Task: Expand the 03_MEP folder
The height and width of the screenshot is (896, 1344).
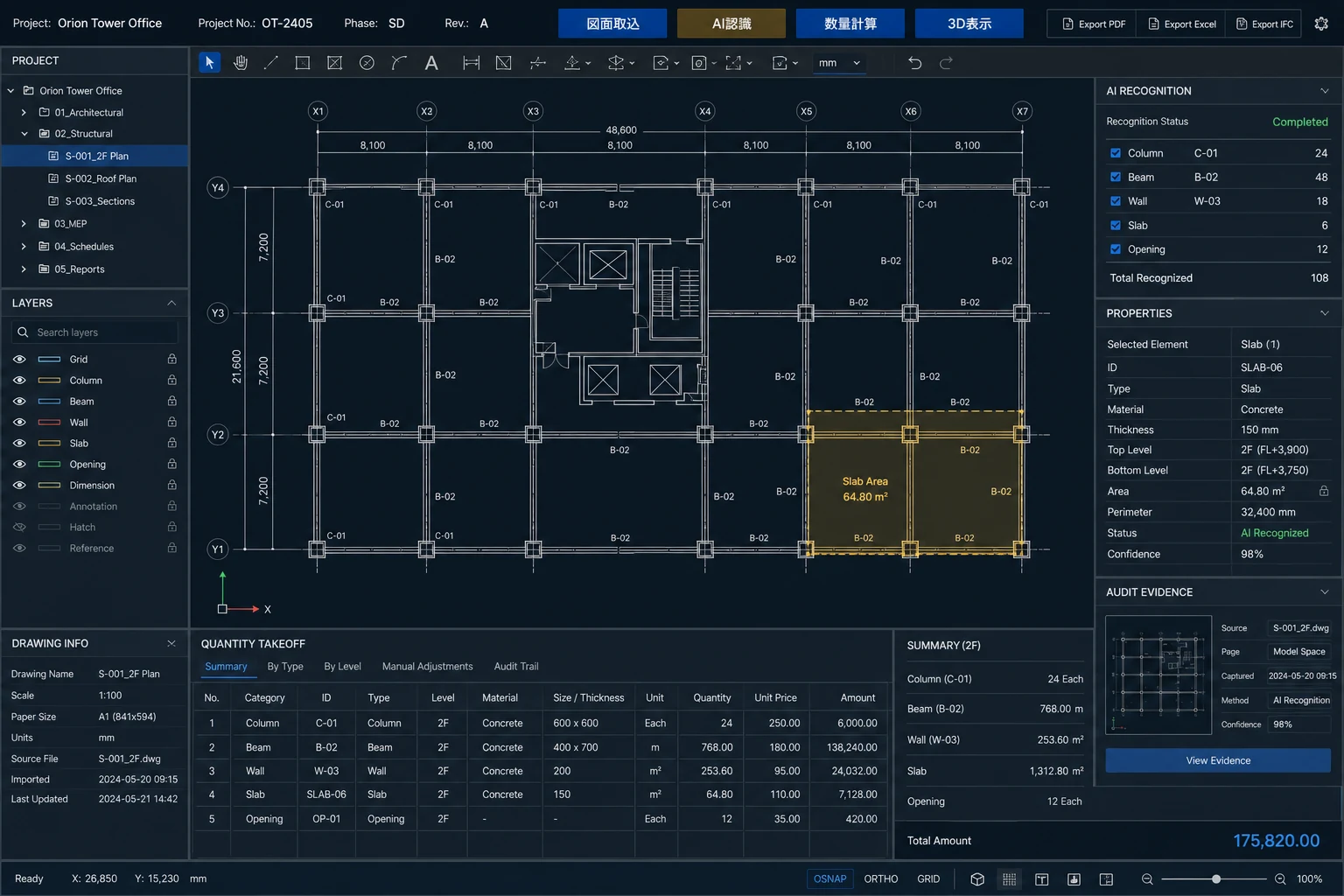Action: [x=24, y=223]
